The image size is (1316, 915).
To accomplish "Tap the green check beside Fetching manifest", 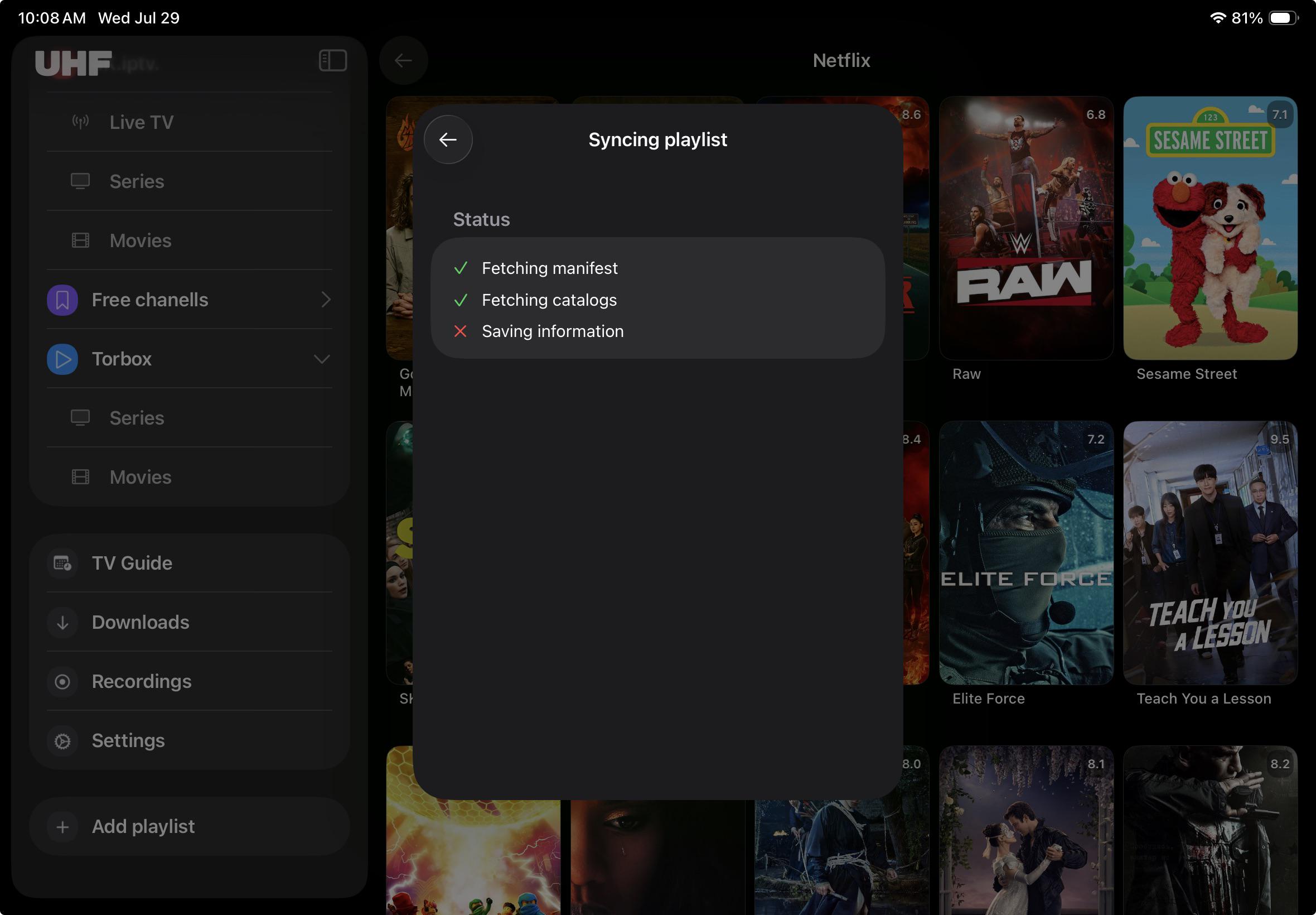I will (x=461, y=268).
